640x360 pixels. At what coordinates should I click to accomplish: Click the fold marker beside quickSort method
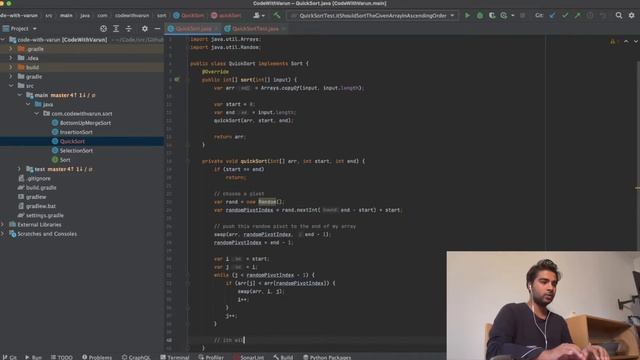(x=188, y=161)
